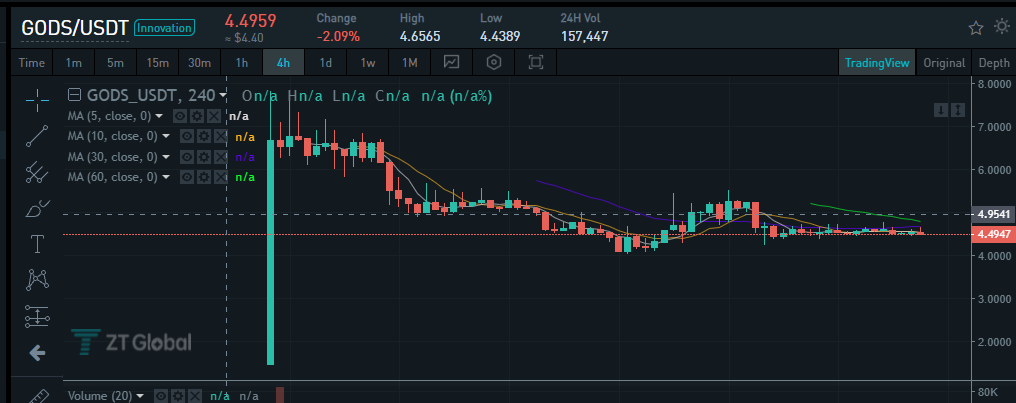Select the ruler measure tool
This screenshot has height=403, width=1016.
coord(39,397)
